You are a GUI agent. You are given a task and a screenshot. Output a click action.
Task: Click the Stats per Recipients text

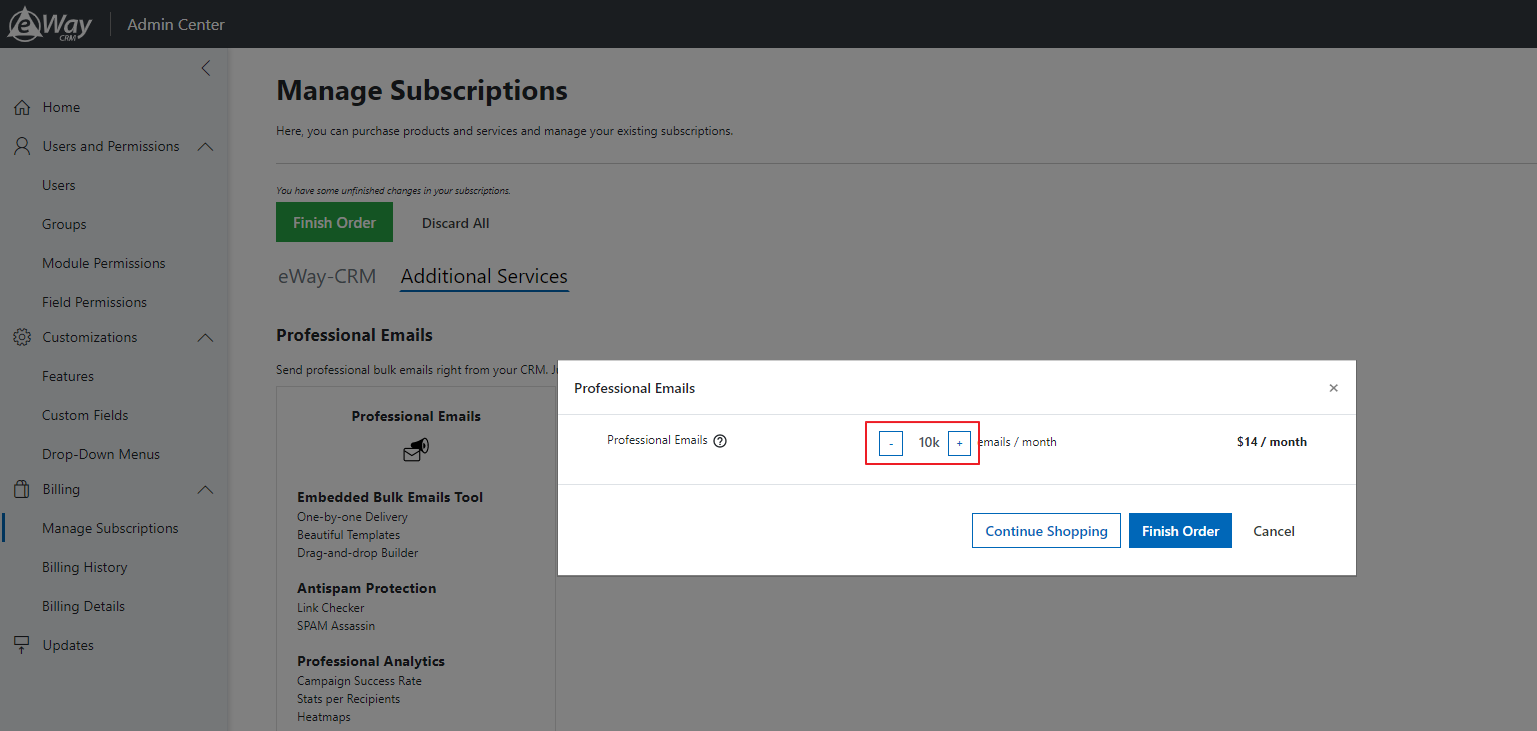[348, 699]
